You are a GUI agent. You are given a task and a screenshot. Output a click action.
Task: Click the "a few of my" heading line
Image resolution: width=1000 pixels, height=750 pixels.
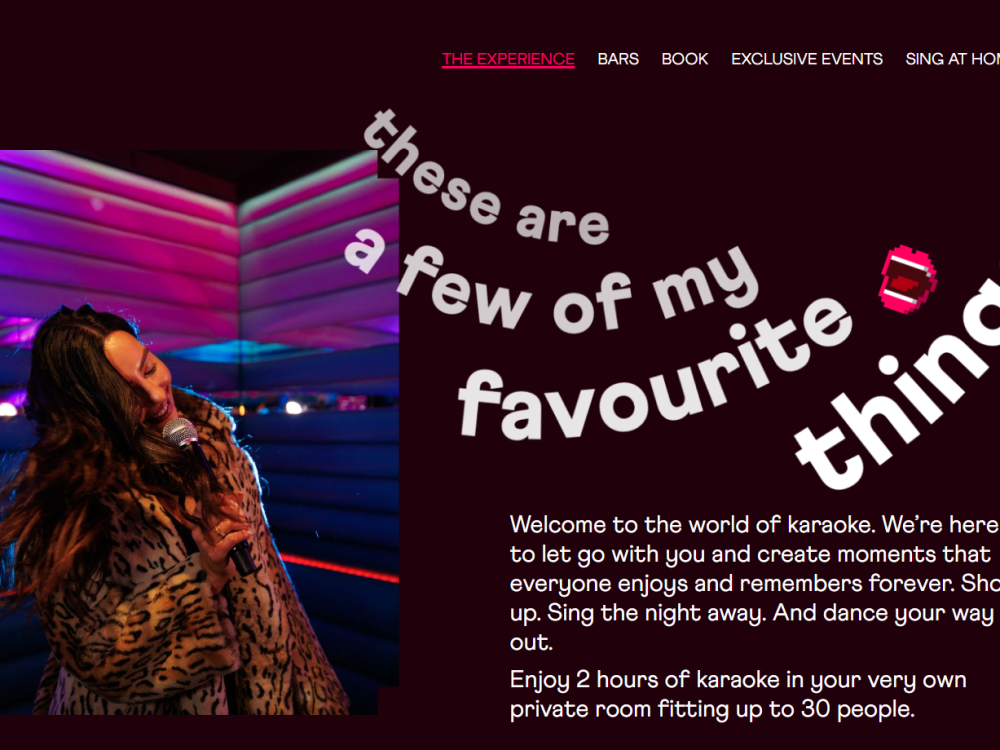(x=552, y=287)
